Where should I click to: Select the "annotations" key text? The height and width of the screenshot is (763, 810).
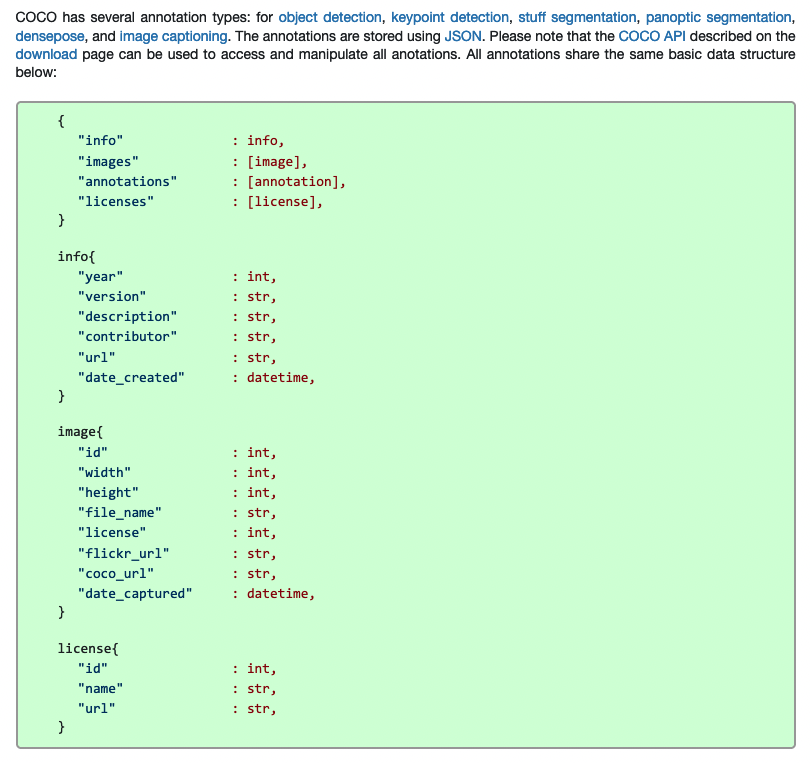(127, 182)
